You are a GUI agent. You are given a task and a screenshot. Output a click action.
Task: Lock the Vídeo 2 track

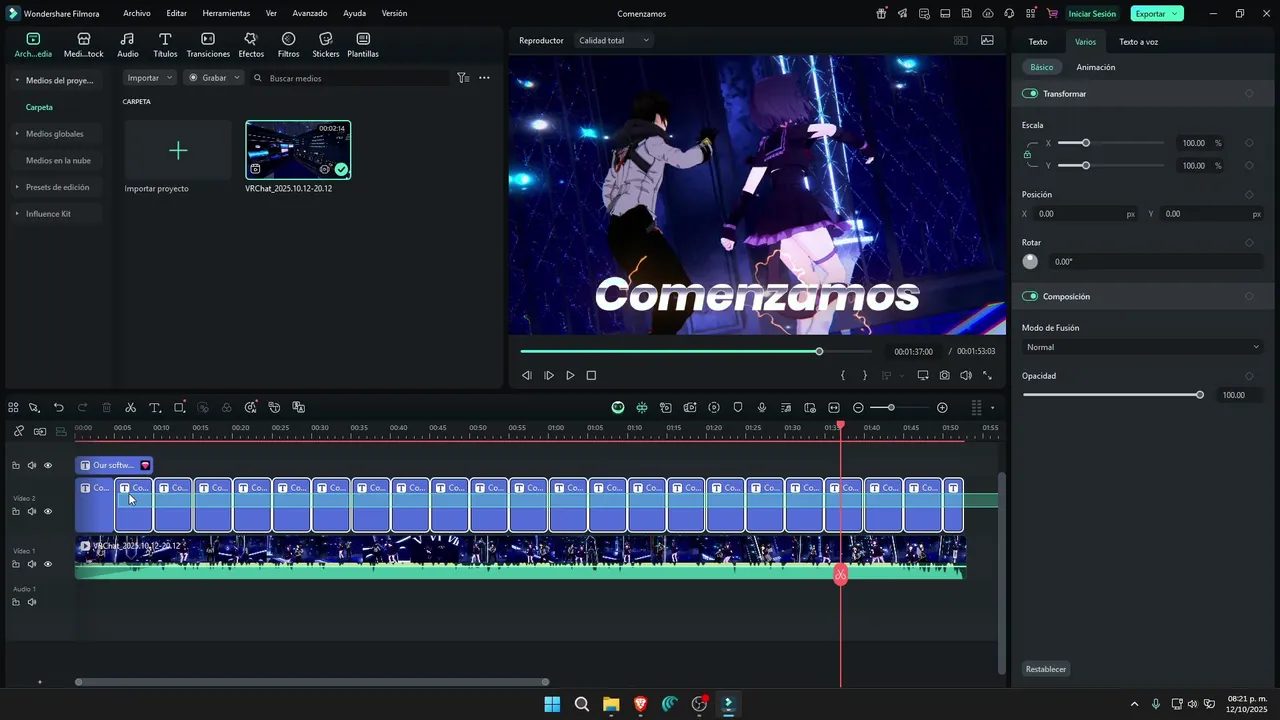click(x=15, y=511)
